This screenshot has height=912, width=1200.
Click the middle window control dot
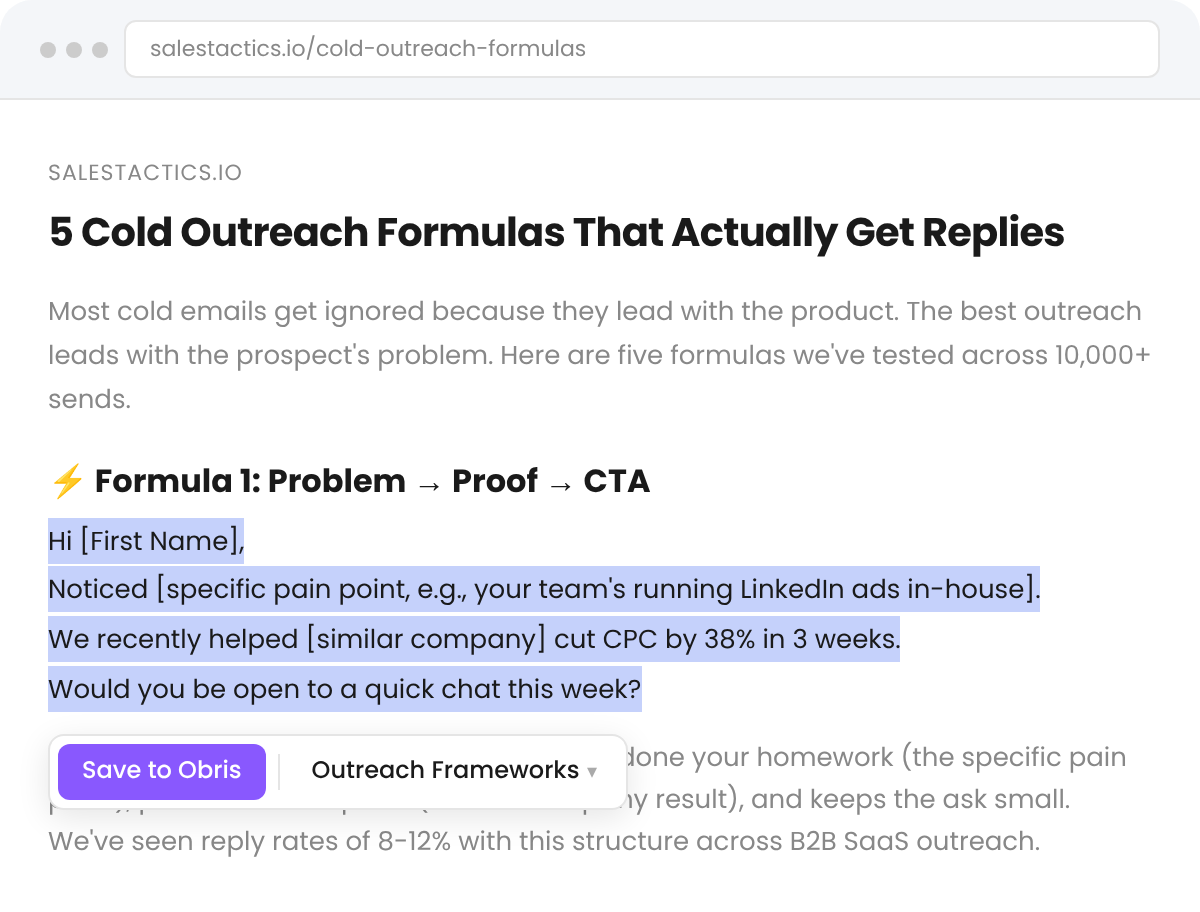[x=74, y=50]
